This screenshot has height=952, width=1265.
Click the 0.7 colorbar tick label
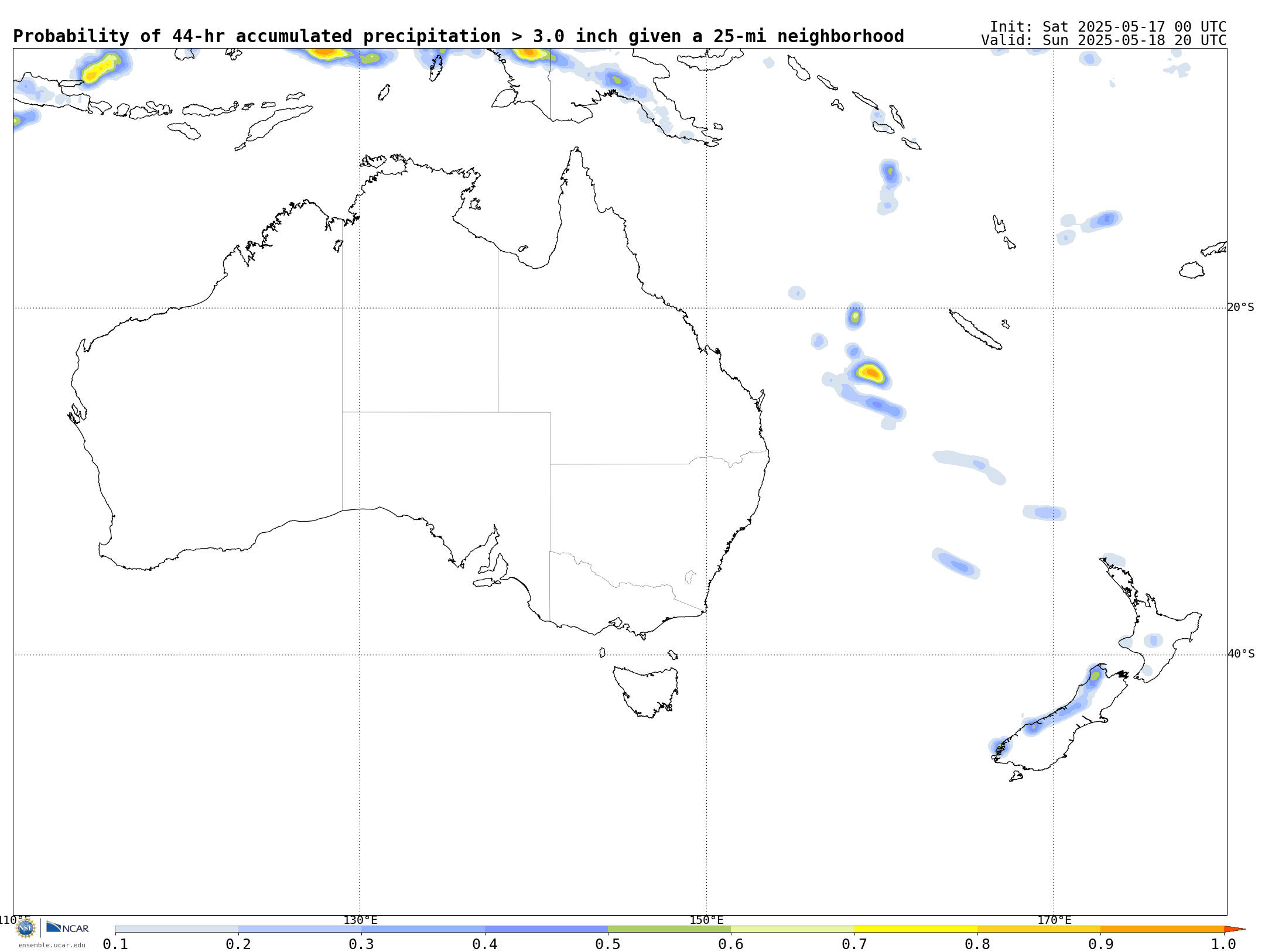[x=854, y=944]
